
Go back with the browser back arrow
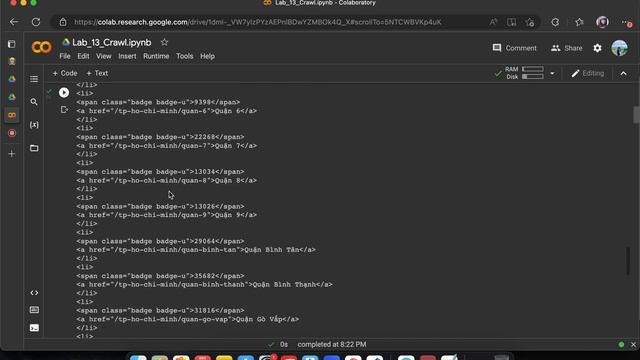(14, 22)
